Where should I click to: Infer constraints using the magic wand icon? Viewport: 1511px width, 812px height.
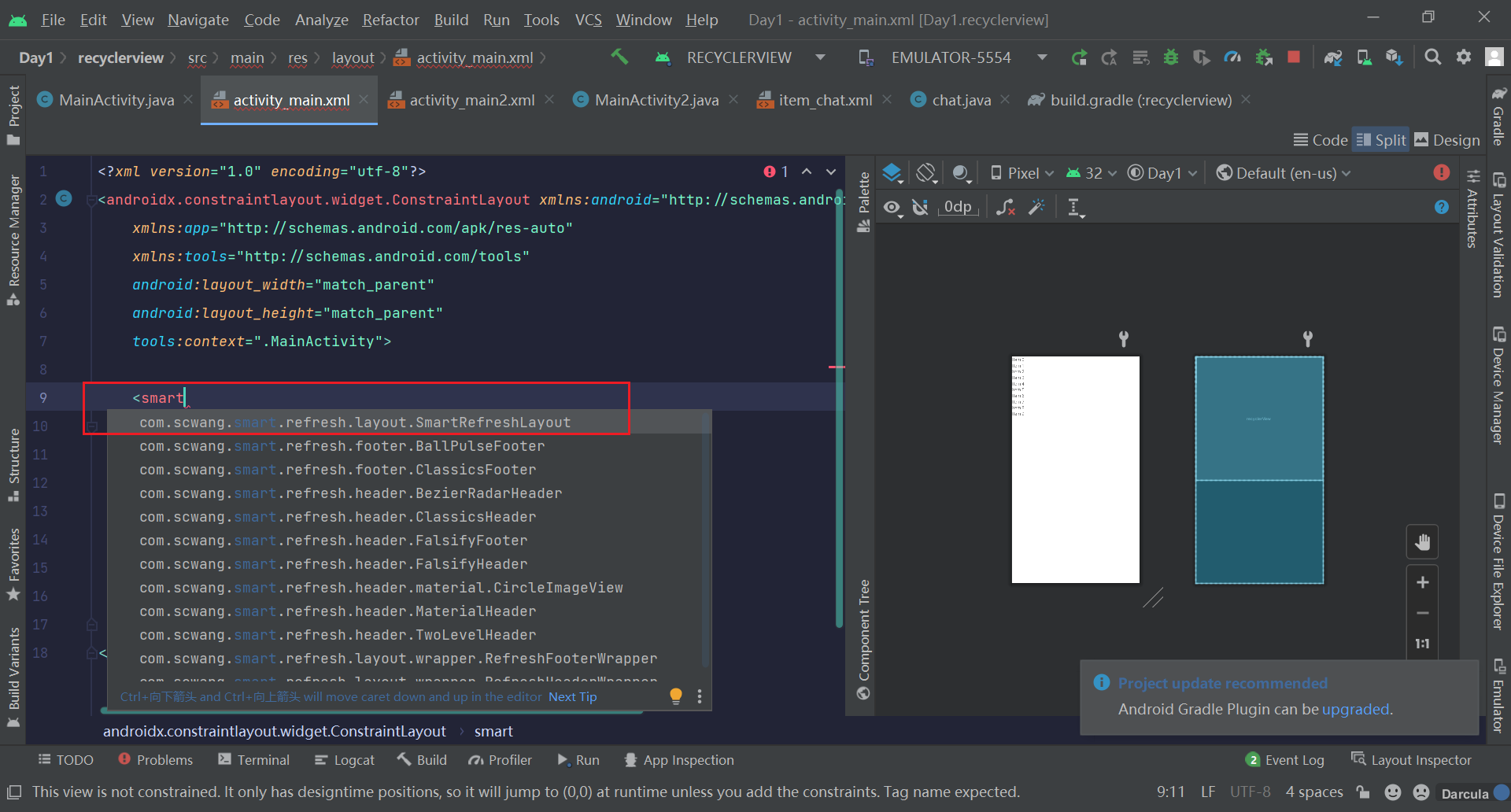1037,206
